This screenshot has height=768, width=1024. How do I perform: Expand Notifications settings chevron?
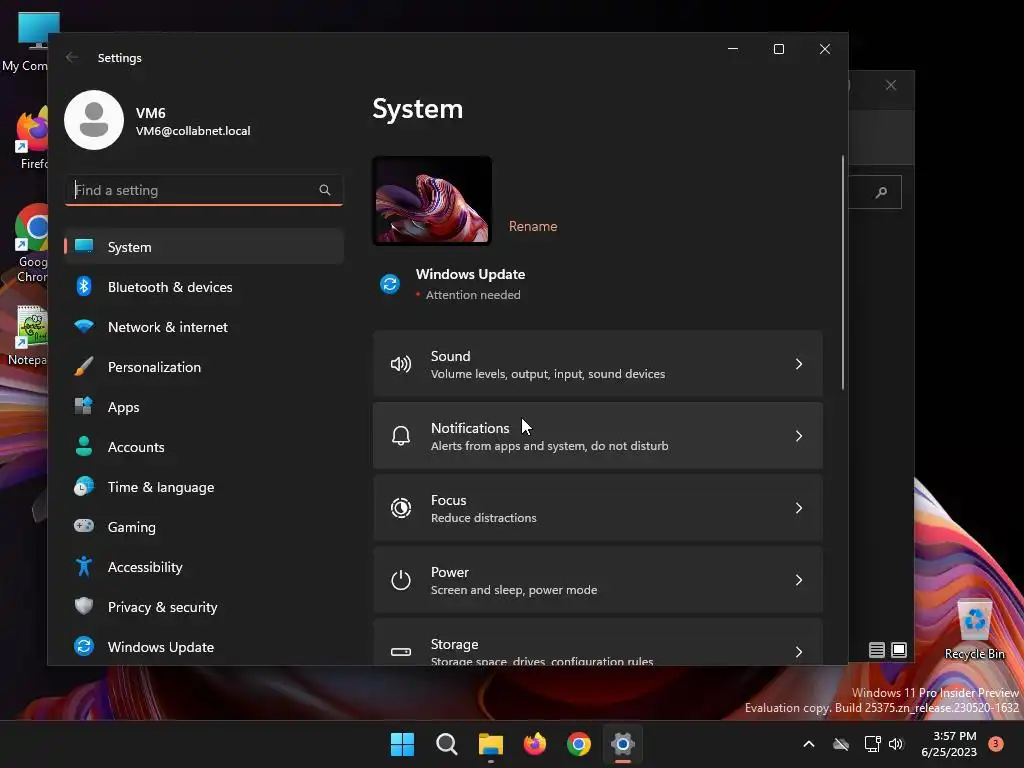799,436
